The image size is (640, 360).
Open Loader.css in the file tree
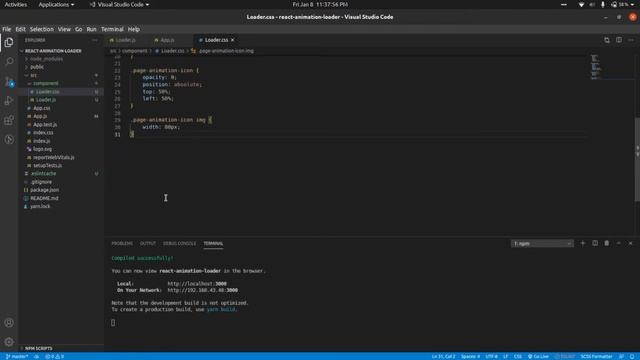47,91
